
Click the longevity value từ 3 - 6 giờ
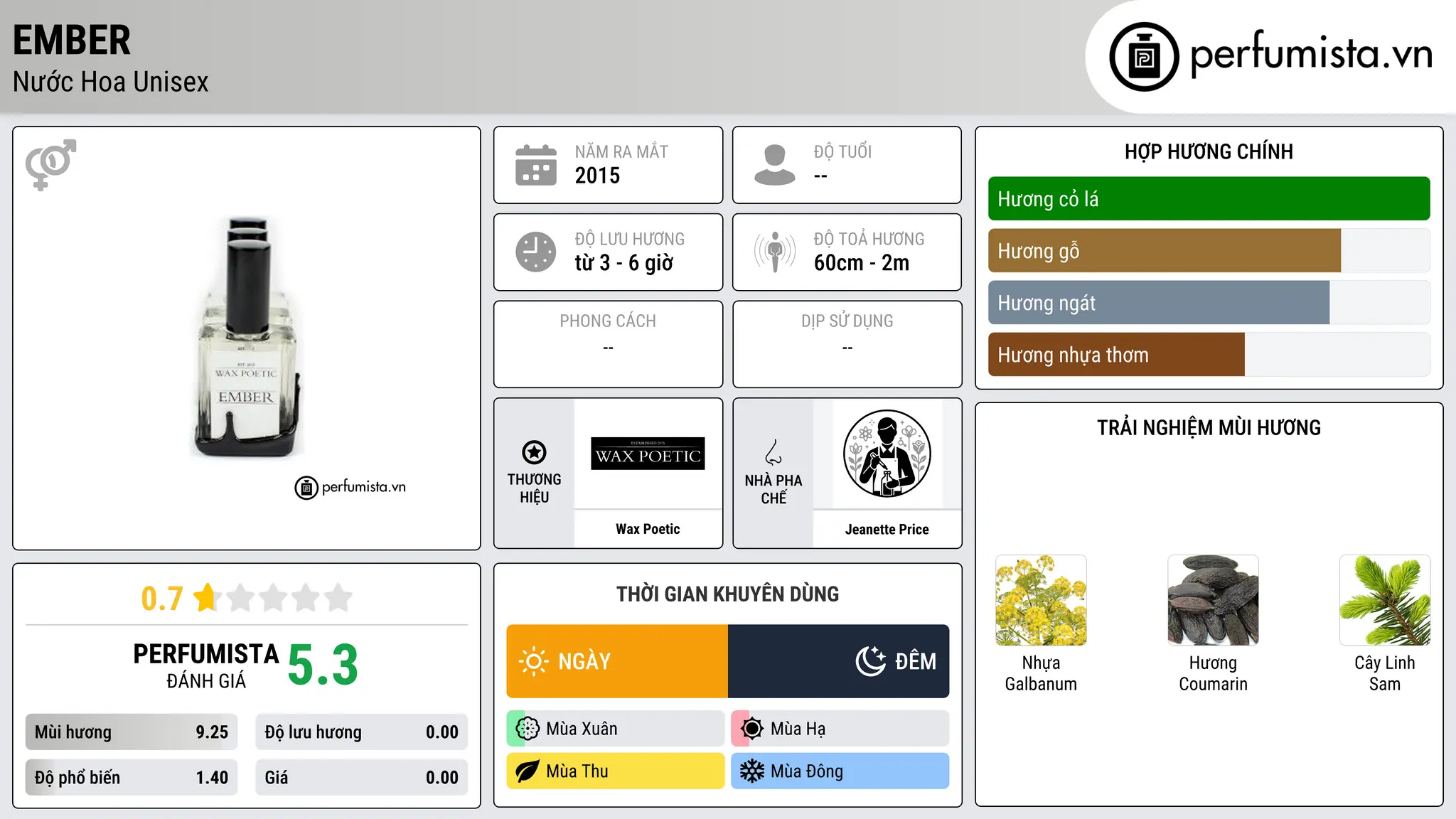coord(624,263)
